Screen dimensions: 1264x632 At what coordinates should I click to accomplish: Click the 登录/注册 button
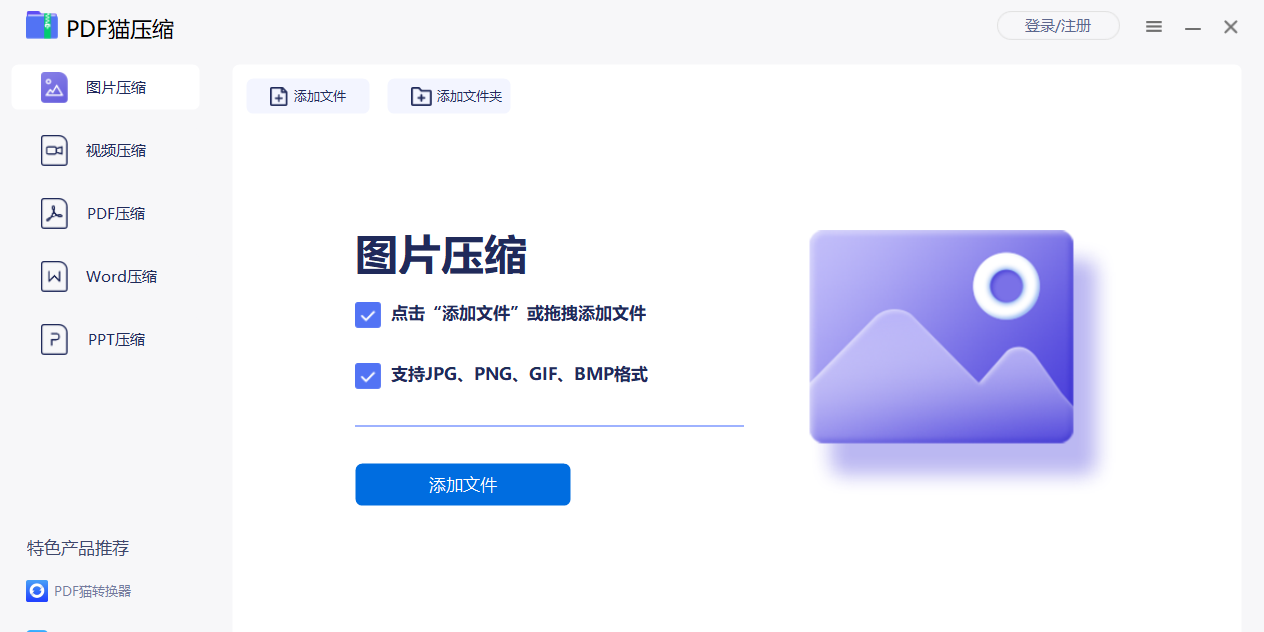coord(1058,26)
